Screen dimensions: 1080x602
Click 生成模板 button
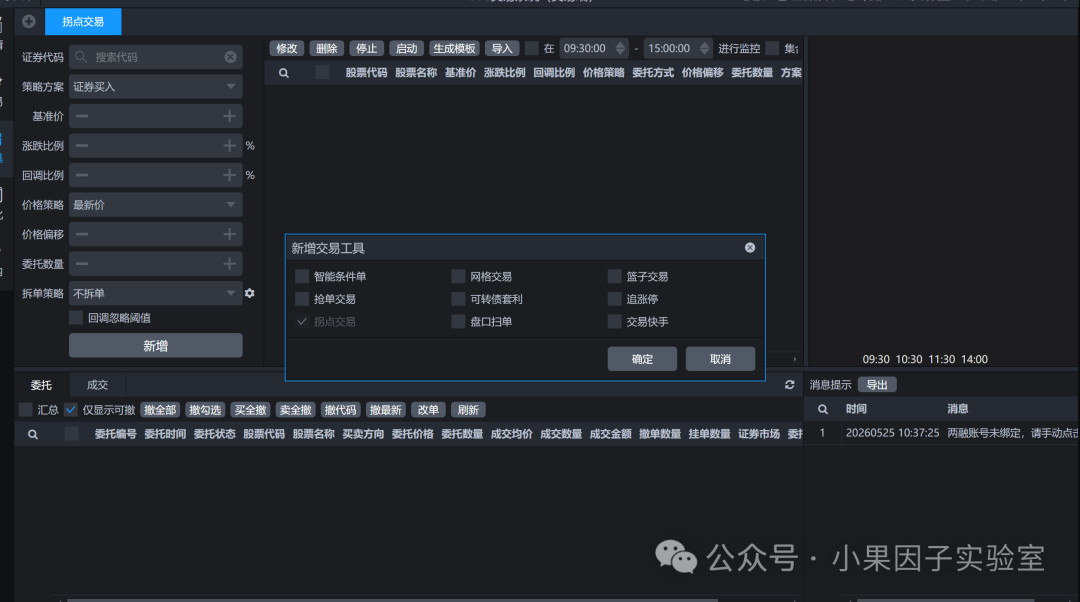coord(454,48)
